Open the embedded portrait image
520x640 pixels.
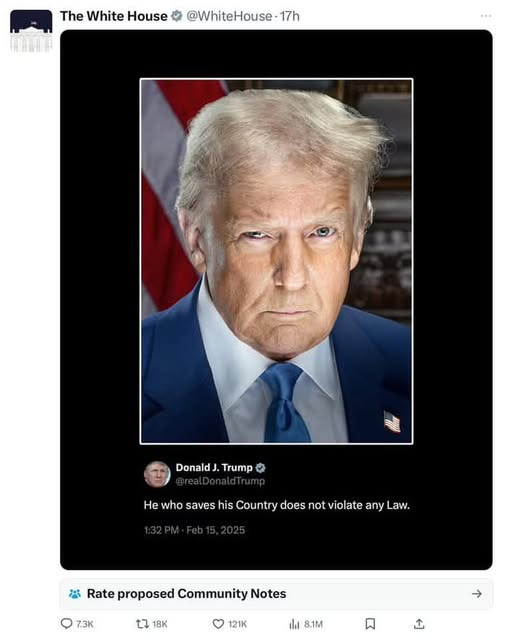pos(276,261)
